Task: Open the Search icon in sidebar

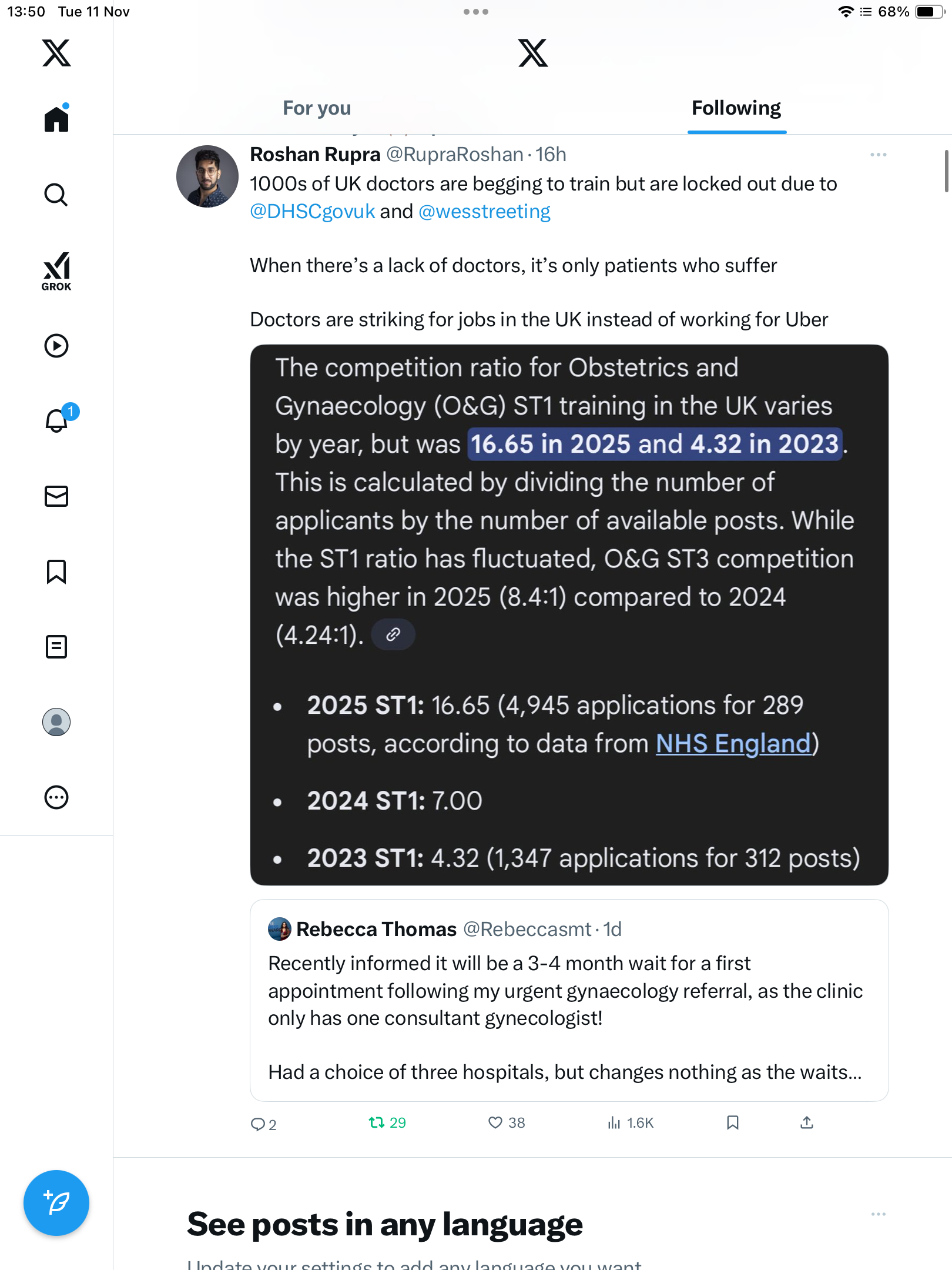Action: pos(56,195)
